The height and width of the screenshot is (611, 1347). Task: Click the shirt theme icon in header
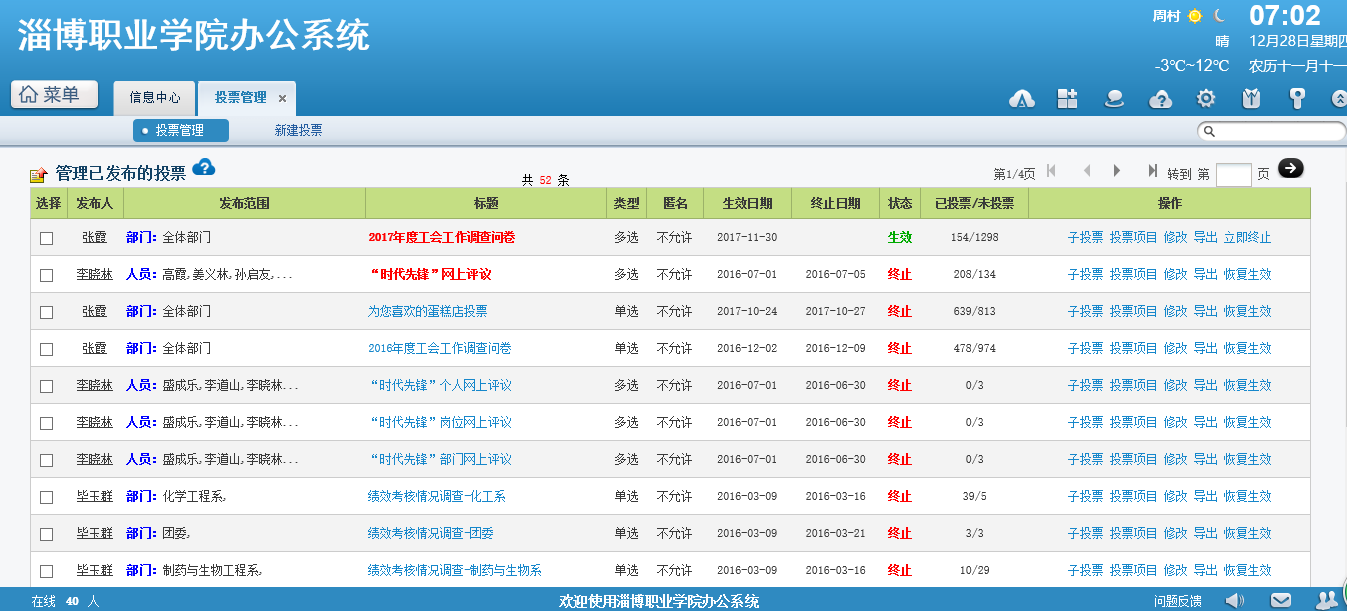pos(1251,98)
